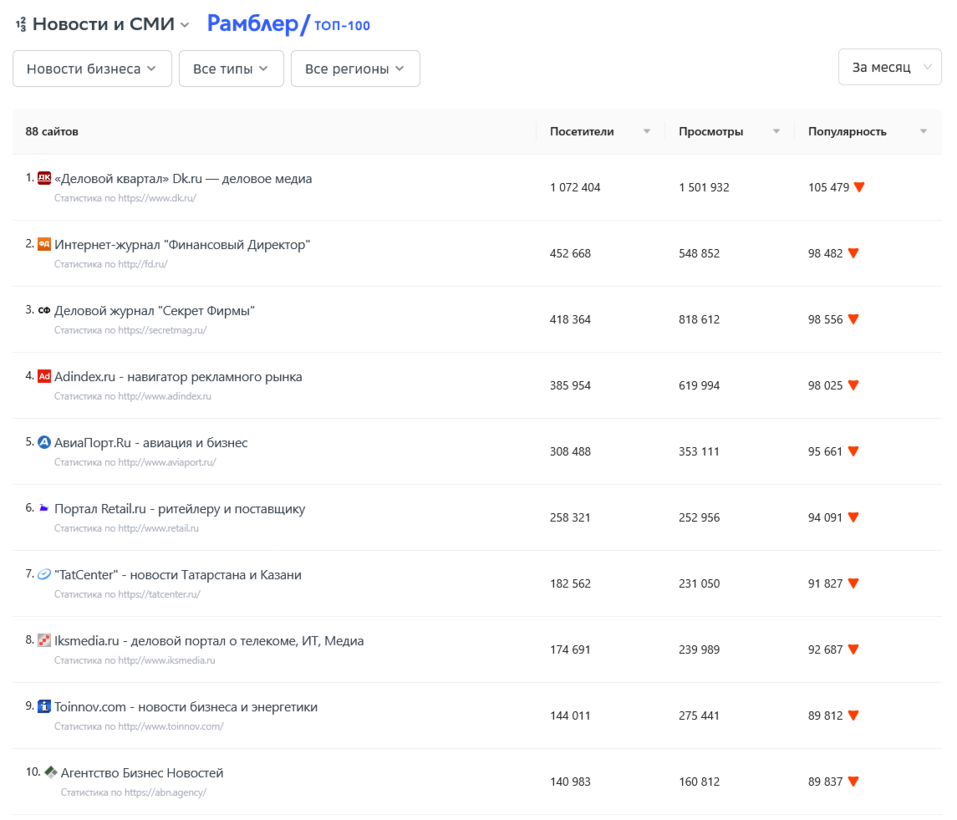The height and width of the screenshot is (820, 957).
Task: Click the 88 сайтов count header
Action: click(52, 131)
